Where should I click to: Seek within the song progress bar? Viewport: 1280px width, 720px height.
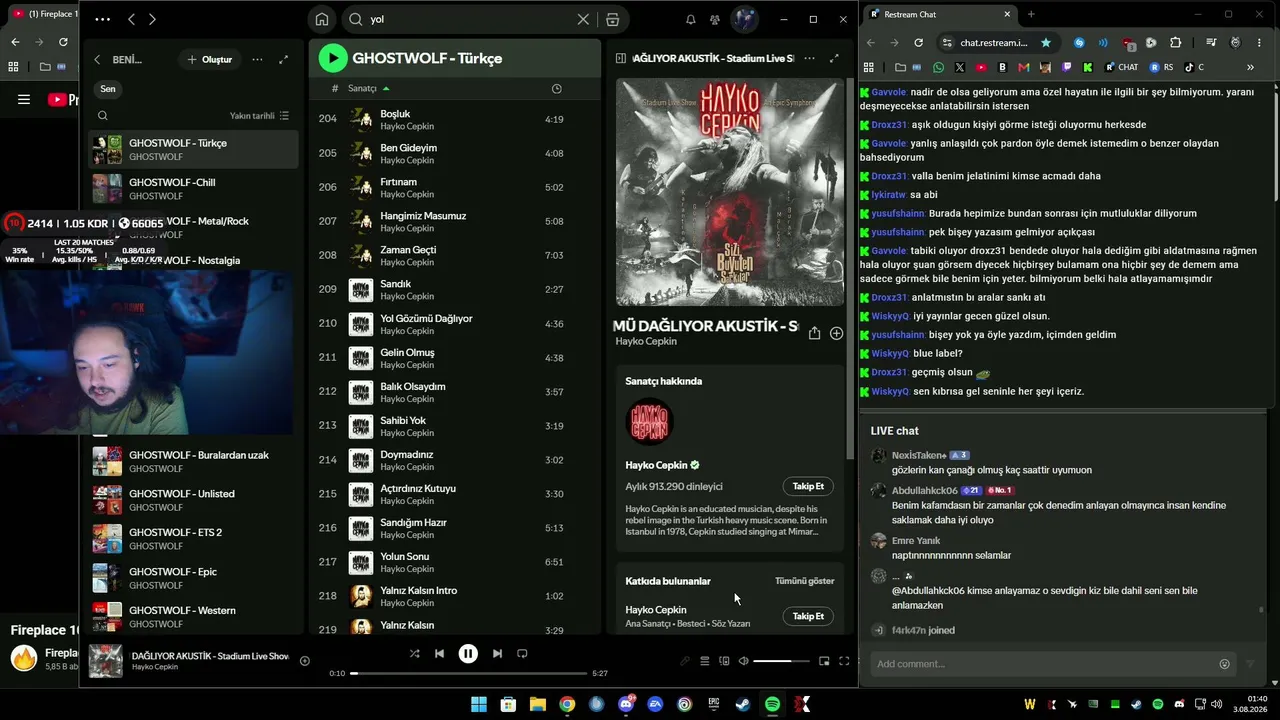pos(467,673)
